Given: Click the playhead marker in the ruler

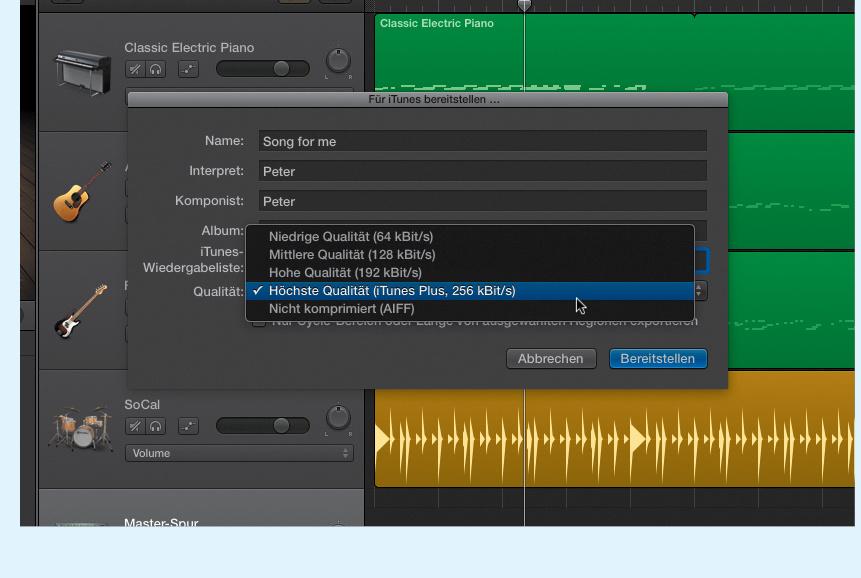Looking at the screenshot, I should click(524, 5).
